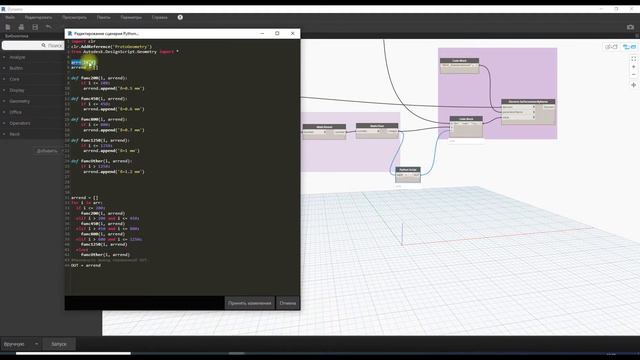Open the Help menu

pyautogui.click(x=160, y=18)
